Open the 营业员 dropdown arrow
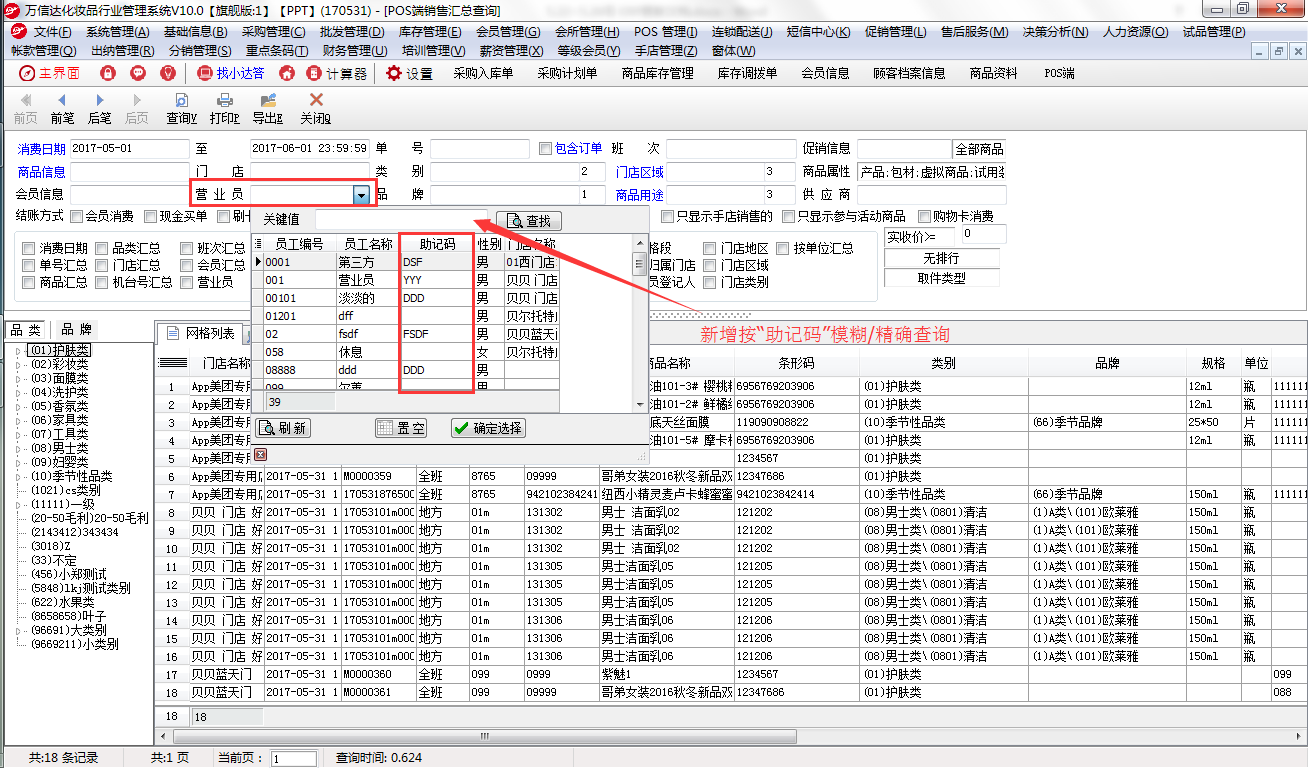Viewport: 1308px width, 768px height. click(361, 195)
